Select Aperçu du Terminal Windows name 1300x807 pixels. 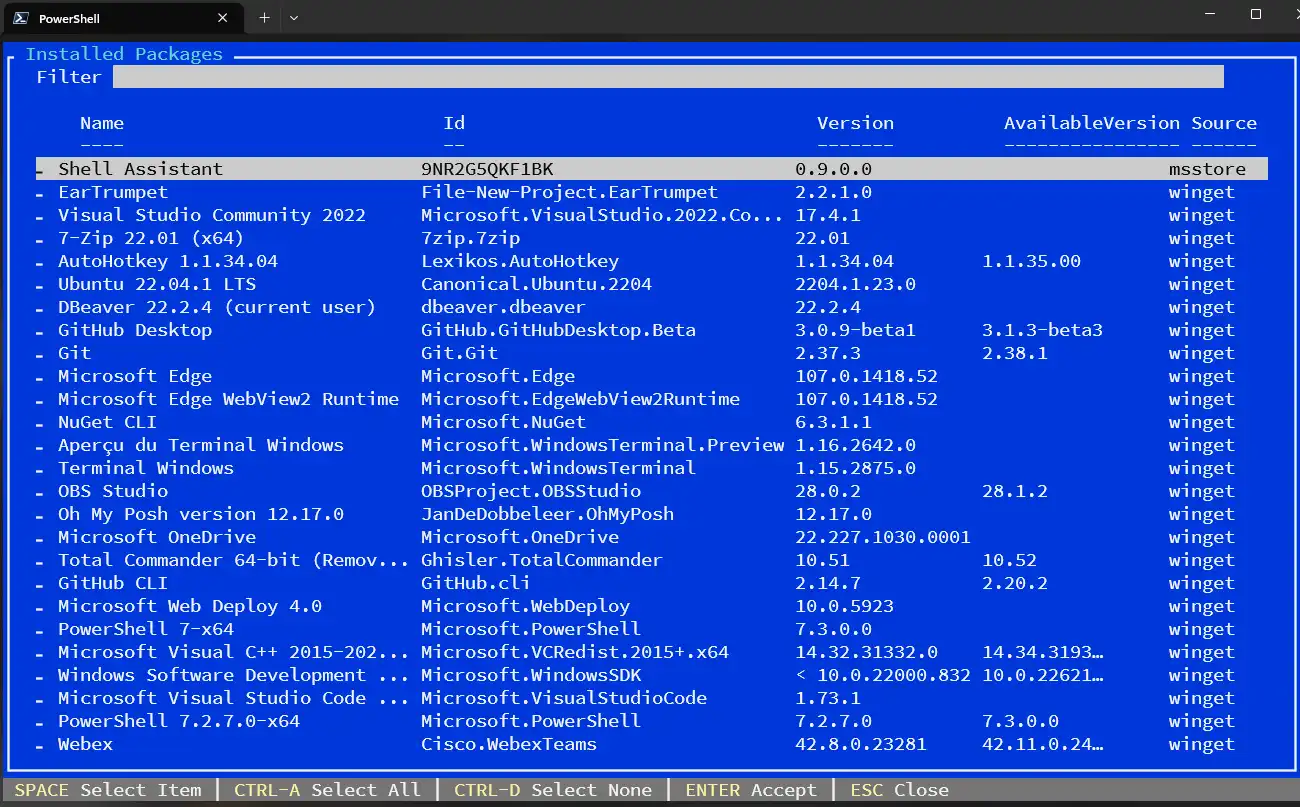pos(201,445)
